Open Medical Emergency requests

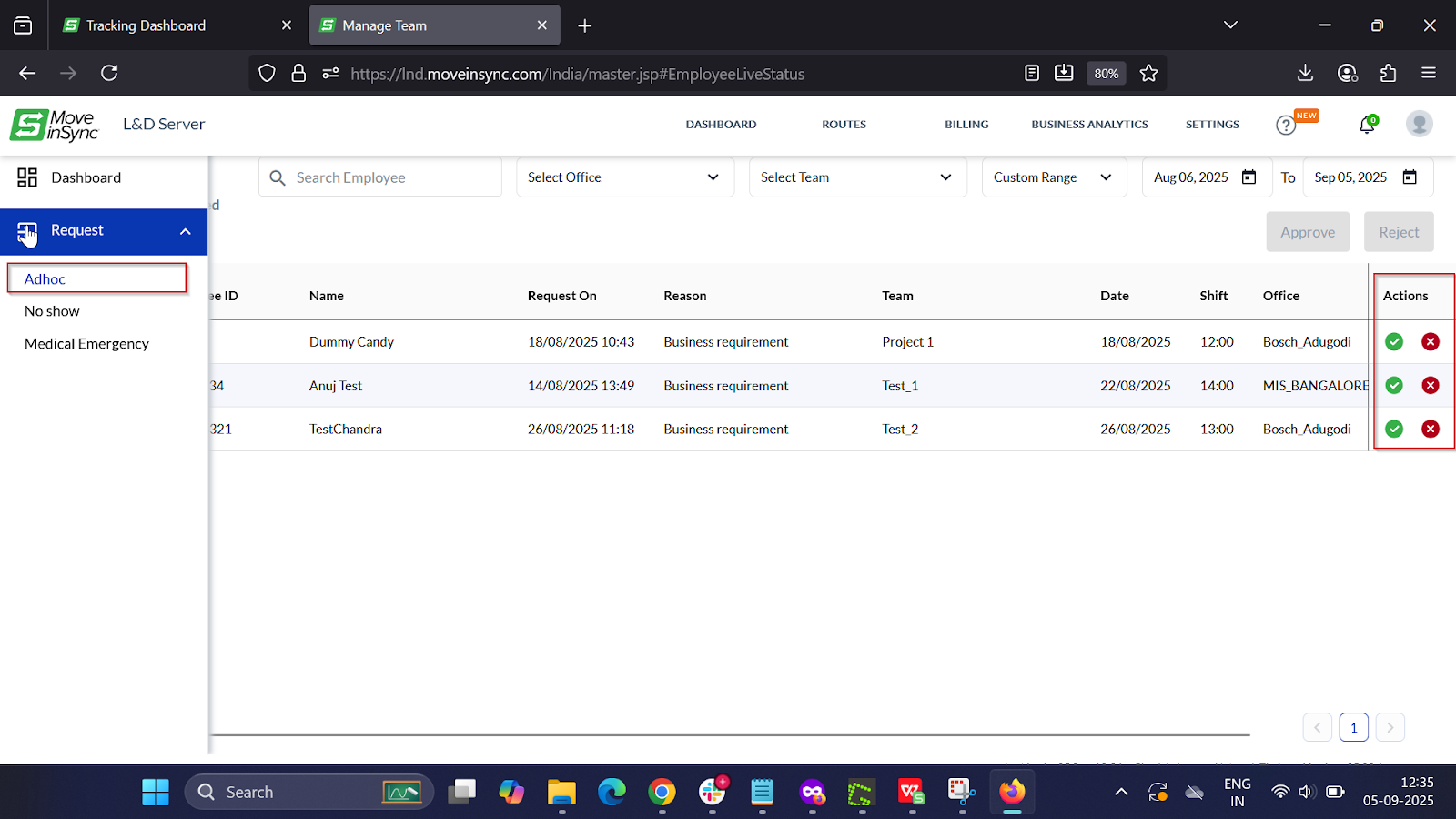[86, 344]
